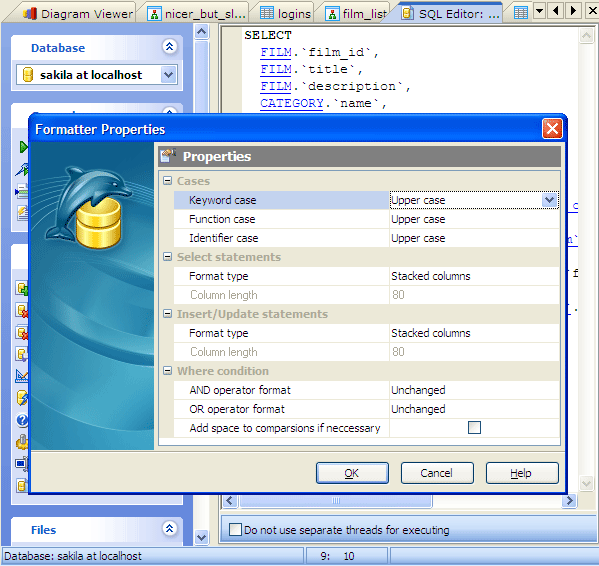Show previous tabs with left arrow
This screenshot has width=599, height=566.
(556, 11)
